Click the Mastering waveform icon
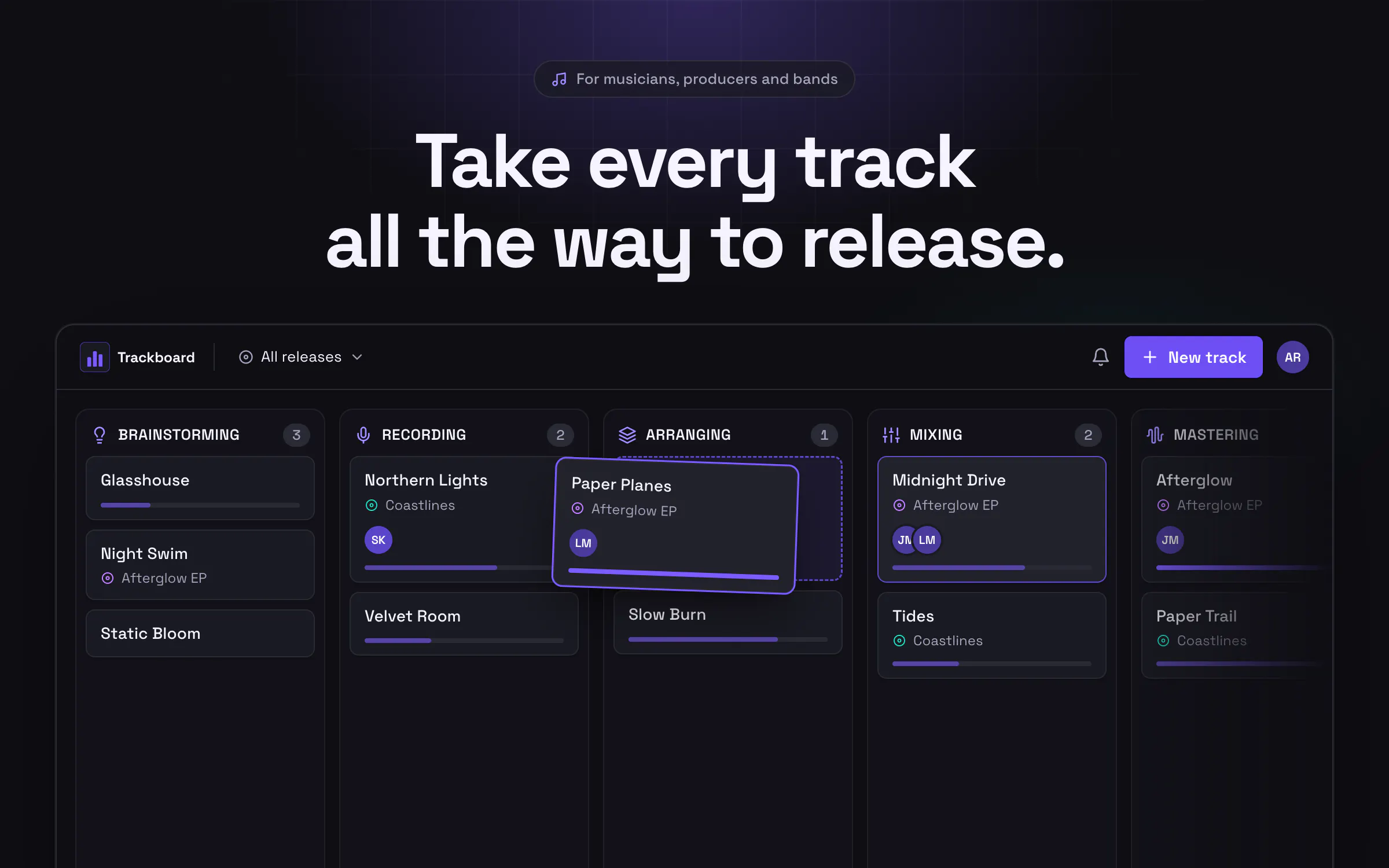Screen dimensions: 1389x868 [x=1155, y=435]
